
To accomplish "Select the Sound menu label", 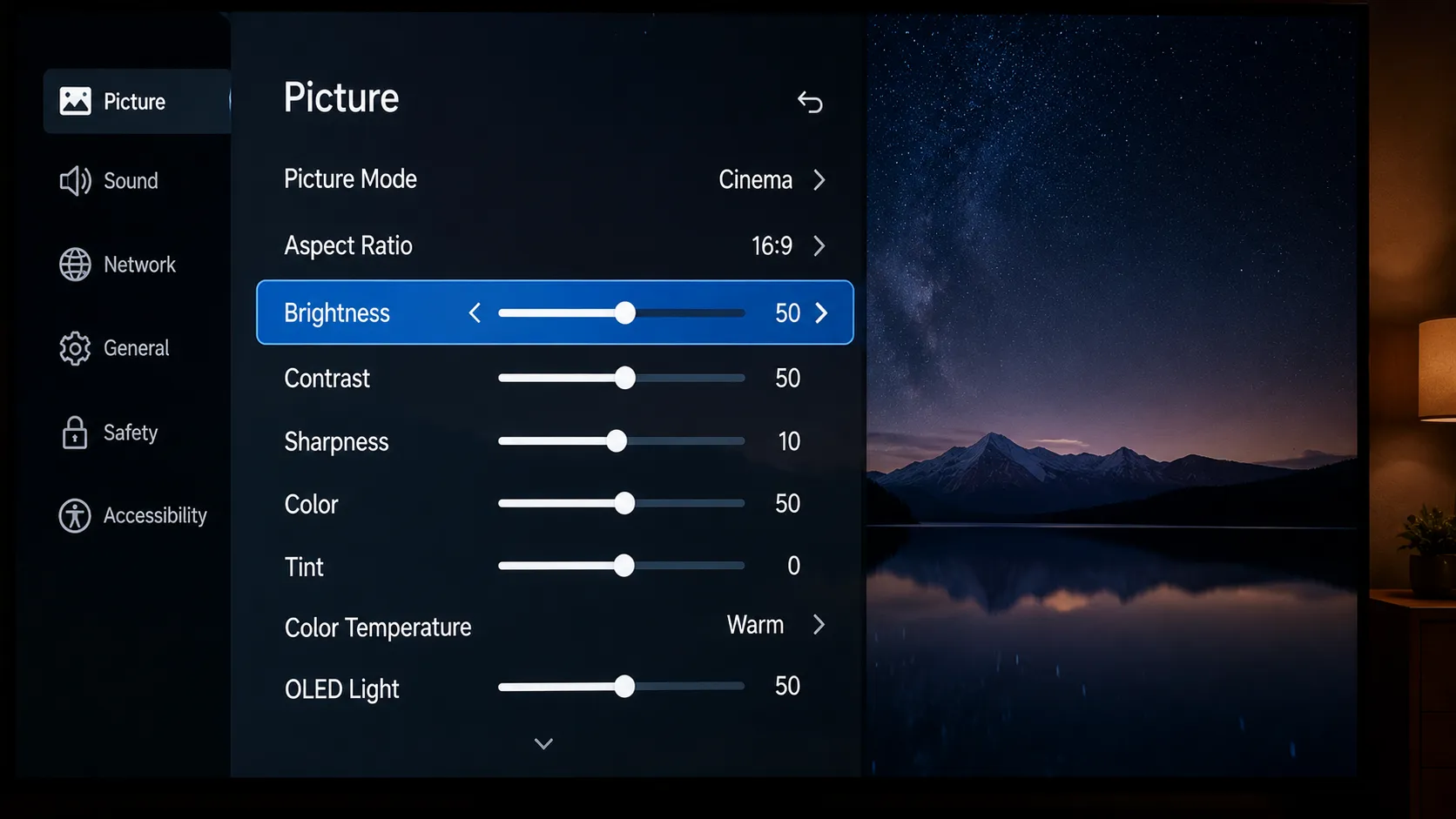I will pos(131,181).
